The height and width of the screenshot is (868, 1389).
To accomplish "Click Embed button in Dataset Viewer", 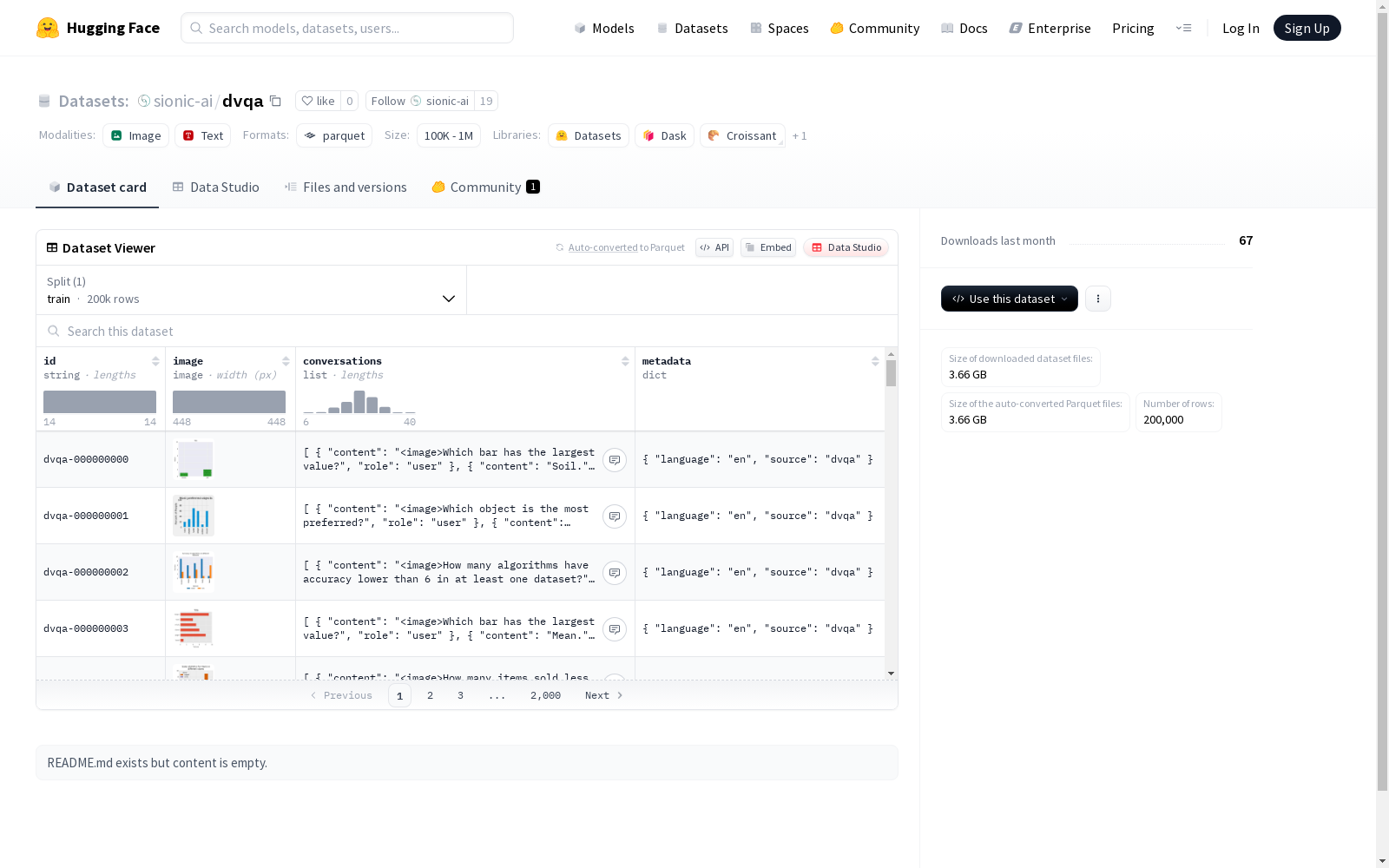I will coord(768,247).
